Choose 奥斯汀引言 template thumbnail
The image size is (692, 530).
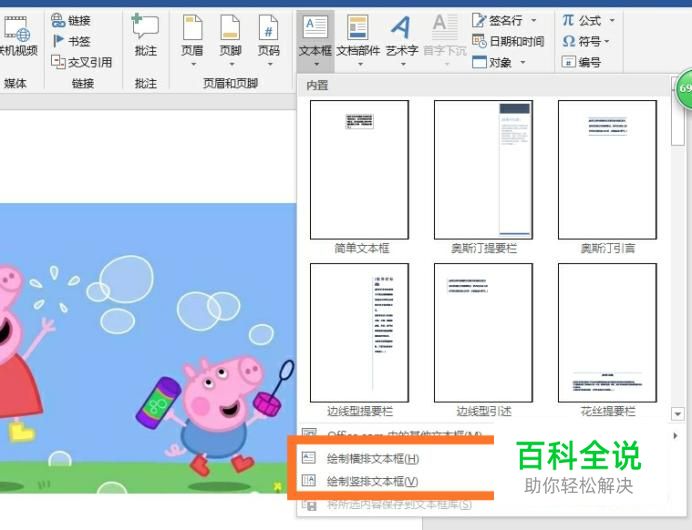607,170
